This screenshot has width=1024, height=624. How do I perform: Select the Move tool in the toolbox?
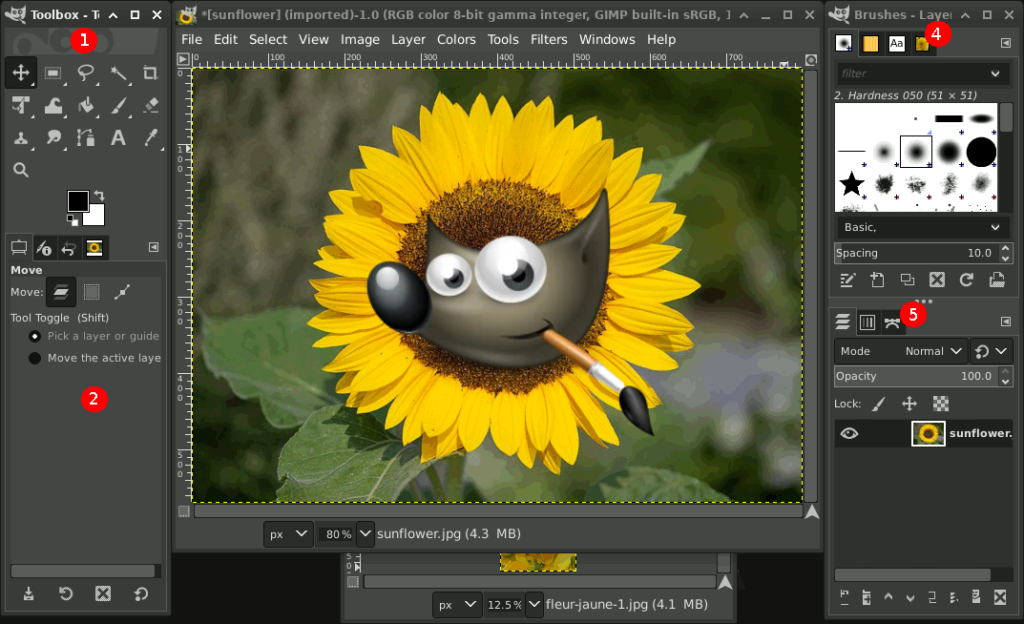21,72
